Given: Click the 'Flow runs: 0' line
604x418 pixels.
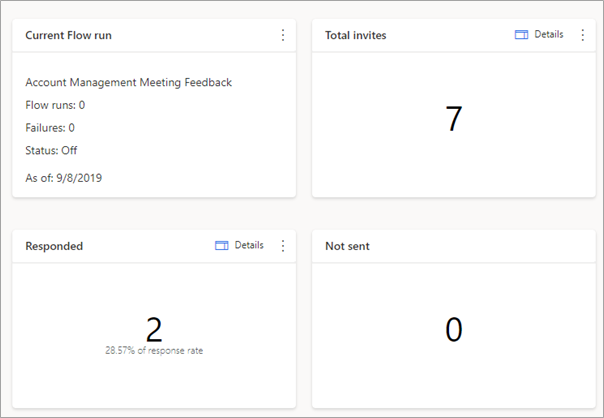Looking at the screenshot, I should (x=55, y=105).
